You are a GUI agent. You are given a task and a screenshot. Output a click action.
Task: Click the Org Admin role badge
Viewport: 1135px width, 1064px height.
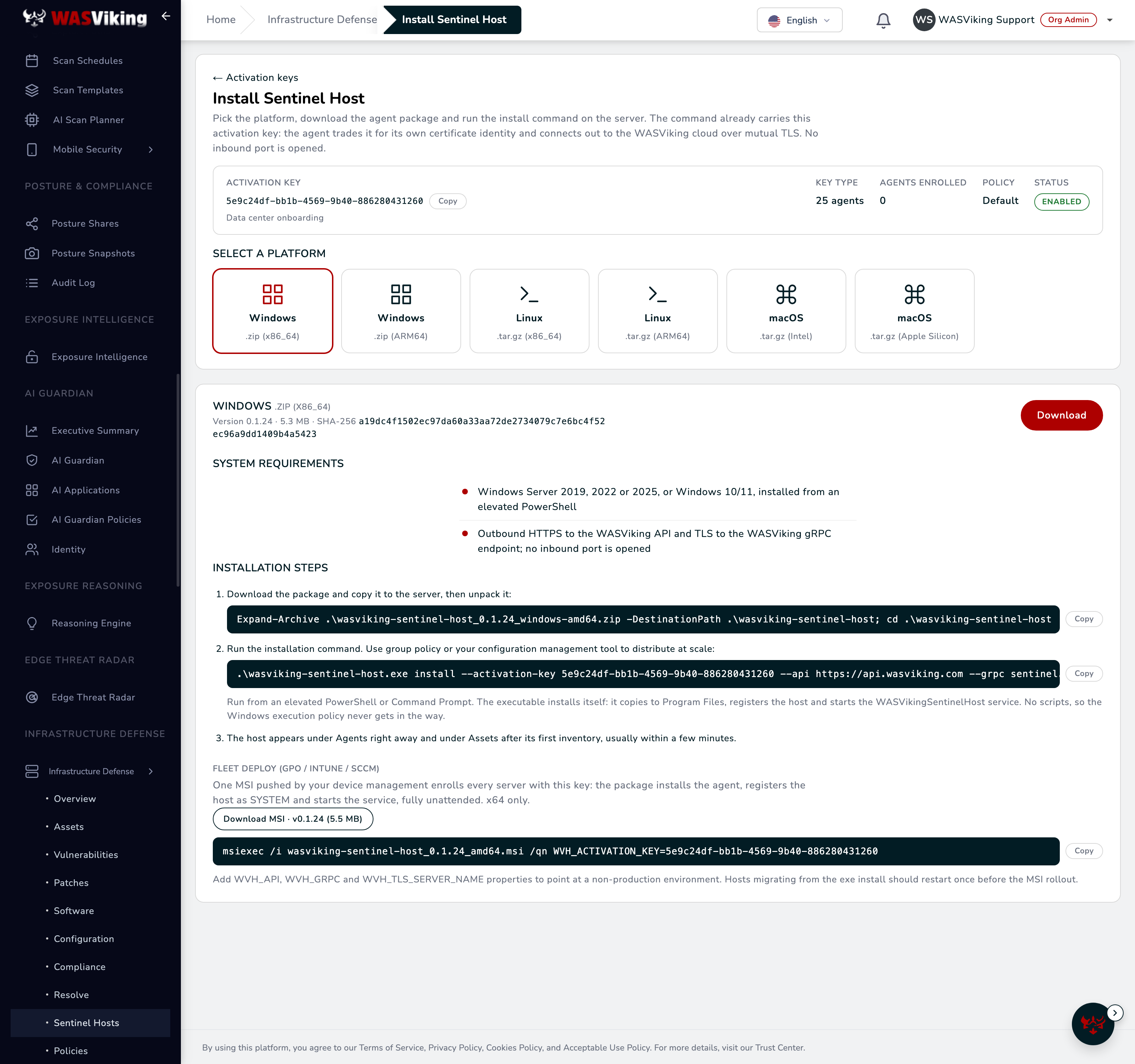pos(1068,20)
